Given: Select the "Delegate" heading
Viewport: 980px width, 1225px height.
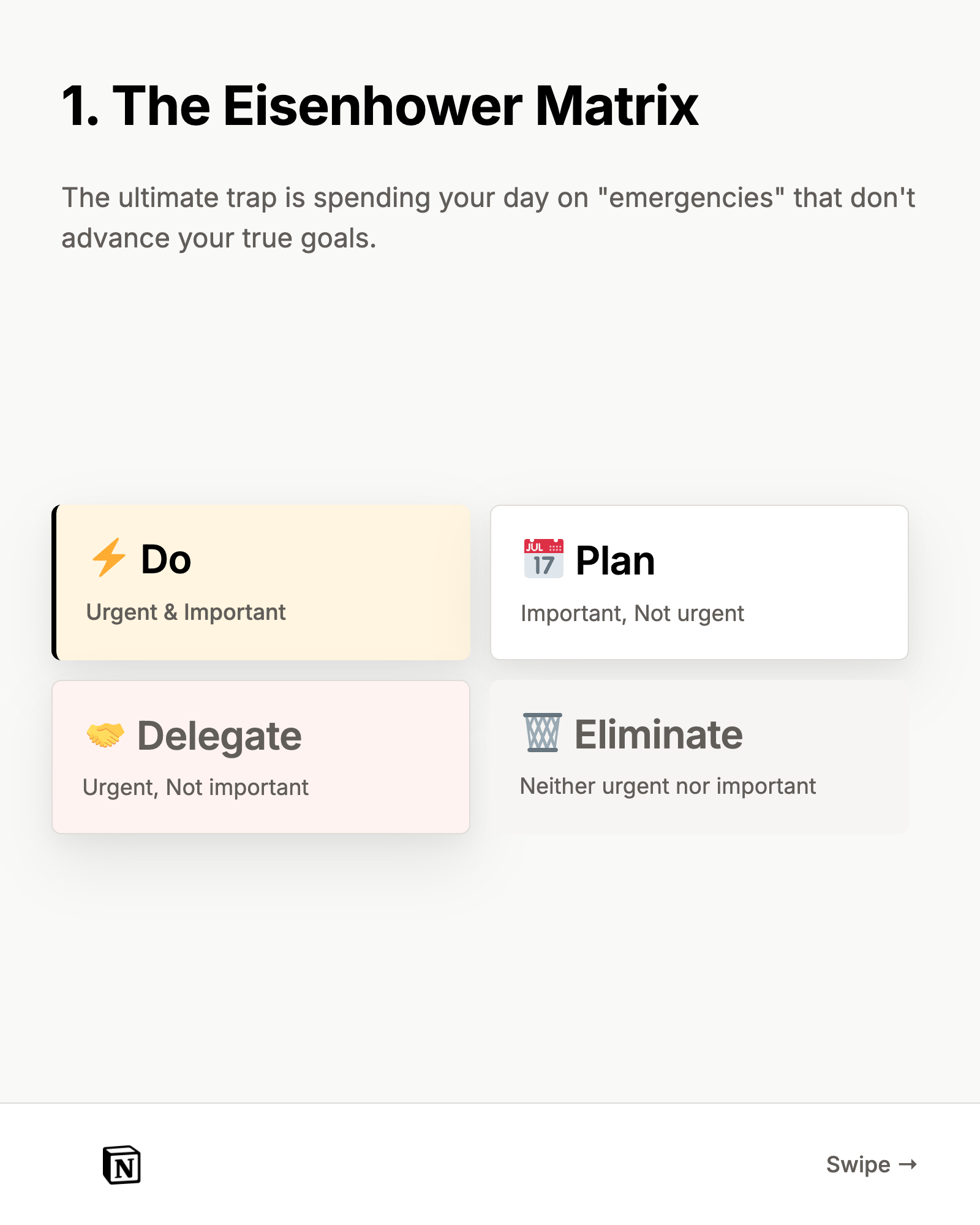Looking at the screenshot, I should [219, 736].
